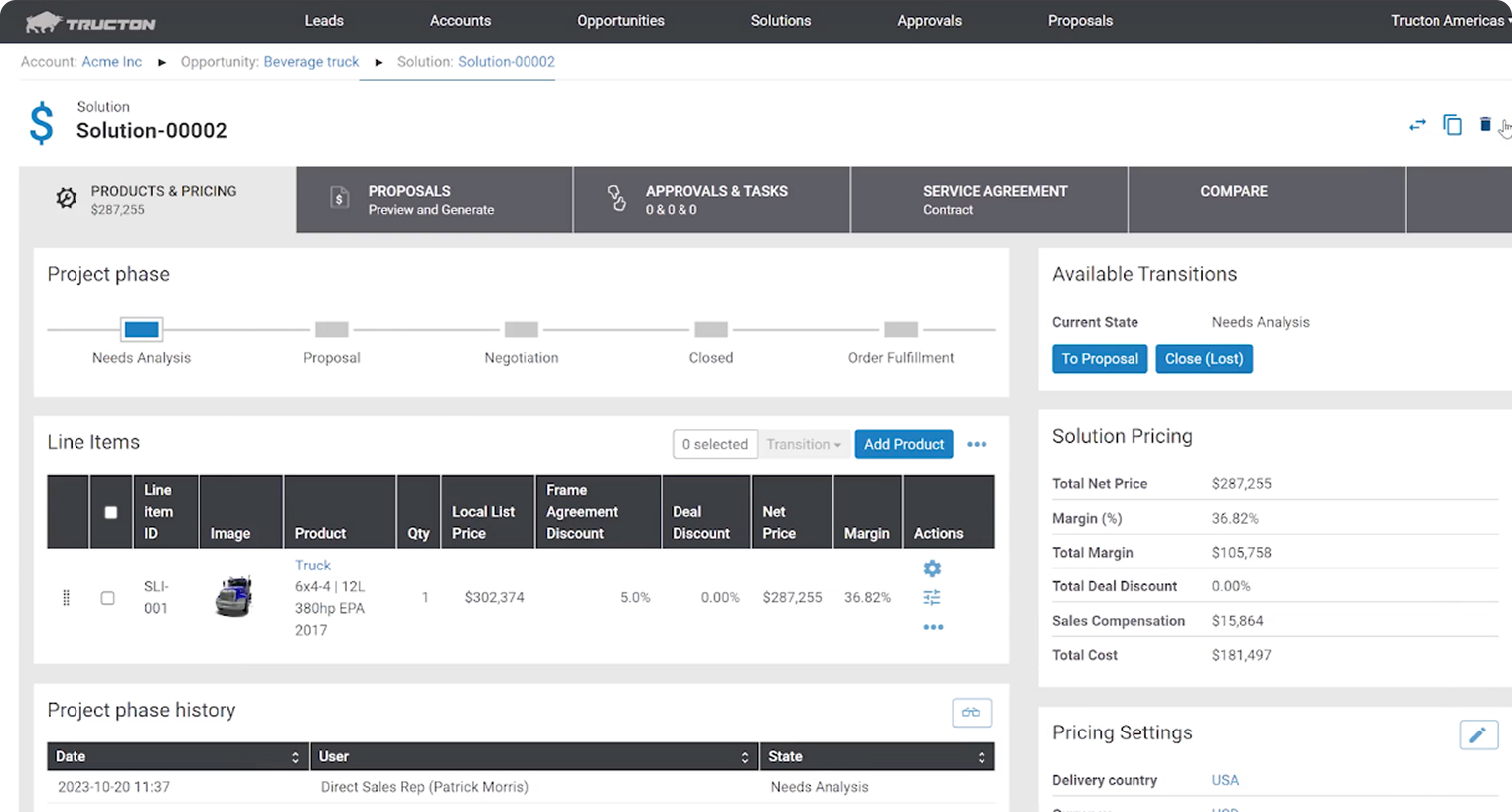Click the Add Product button
Image resolution: width=1512 pixels, height=812 pixels.
[x=903, y=444]
